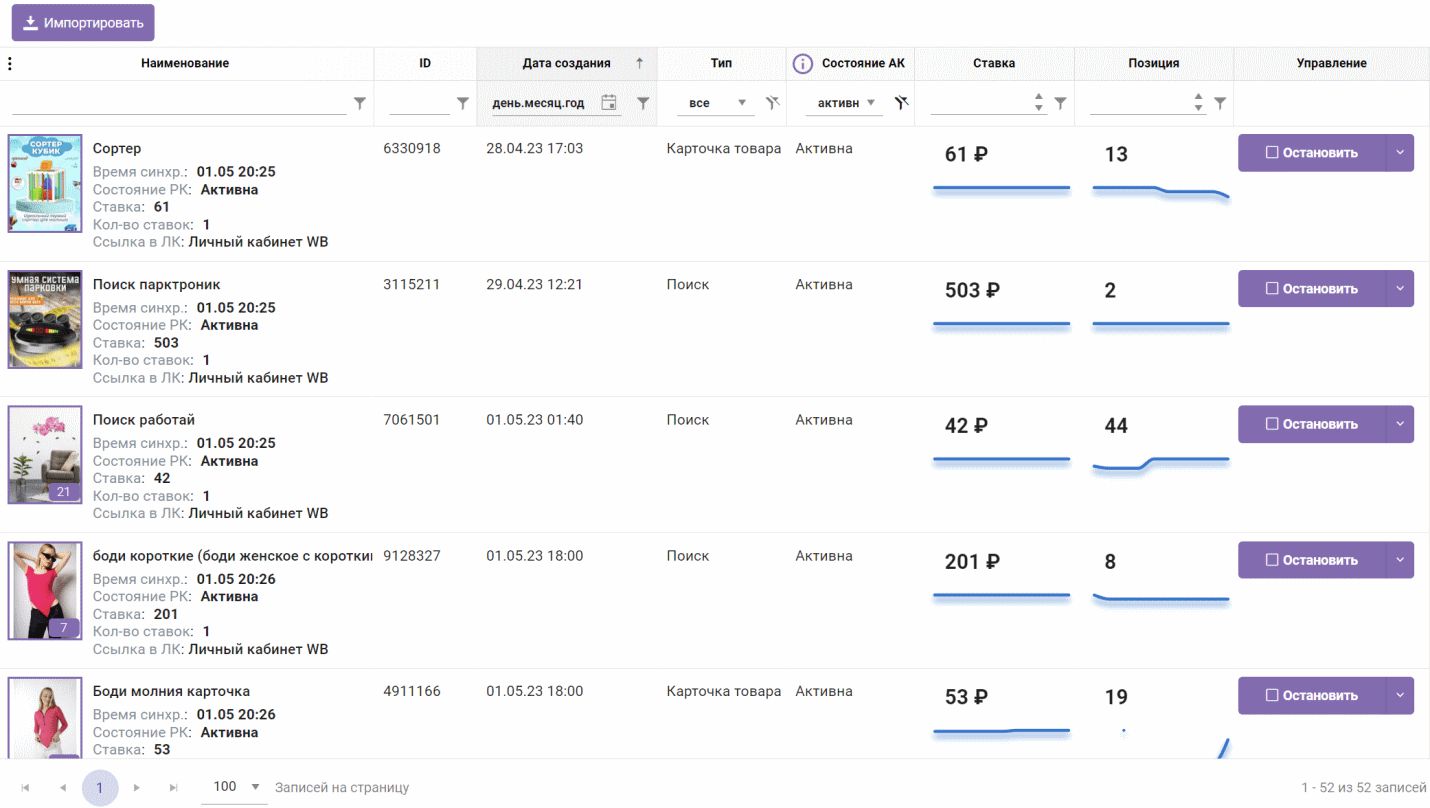Expand the records per page dropdown
Screen dimensions: 1430x808
coord(254,787)
